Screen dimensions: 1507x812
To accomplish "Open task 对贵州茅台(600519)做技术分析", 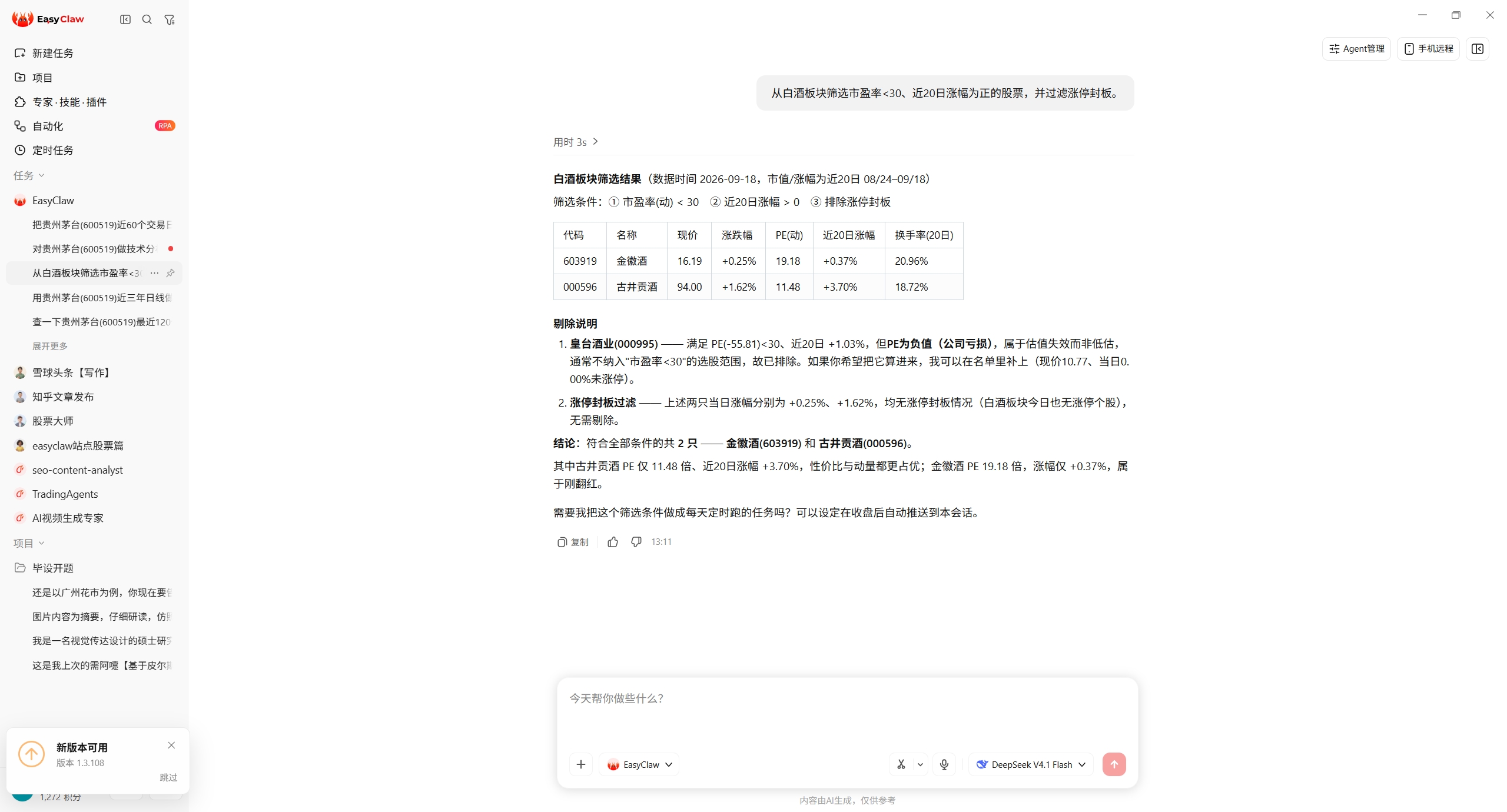I will click(x=94, y=249).
